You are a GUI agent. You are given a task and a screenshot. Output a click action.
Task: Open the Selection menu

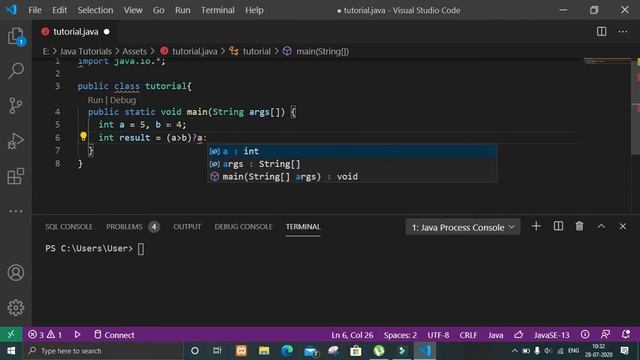(95, 10)
